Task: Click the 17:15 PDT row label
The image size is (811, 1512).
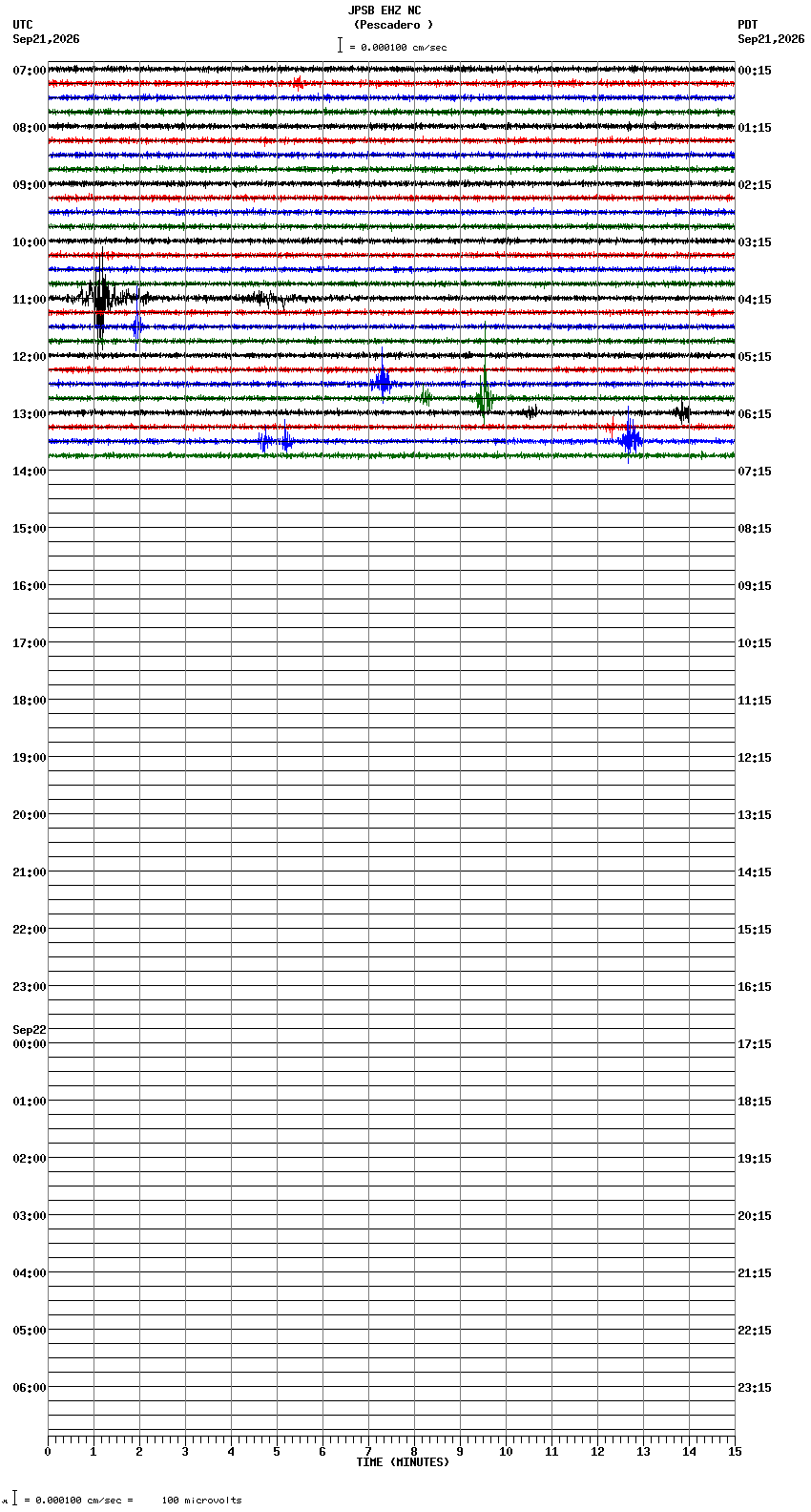Action: coord(755,1044)
